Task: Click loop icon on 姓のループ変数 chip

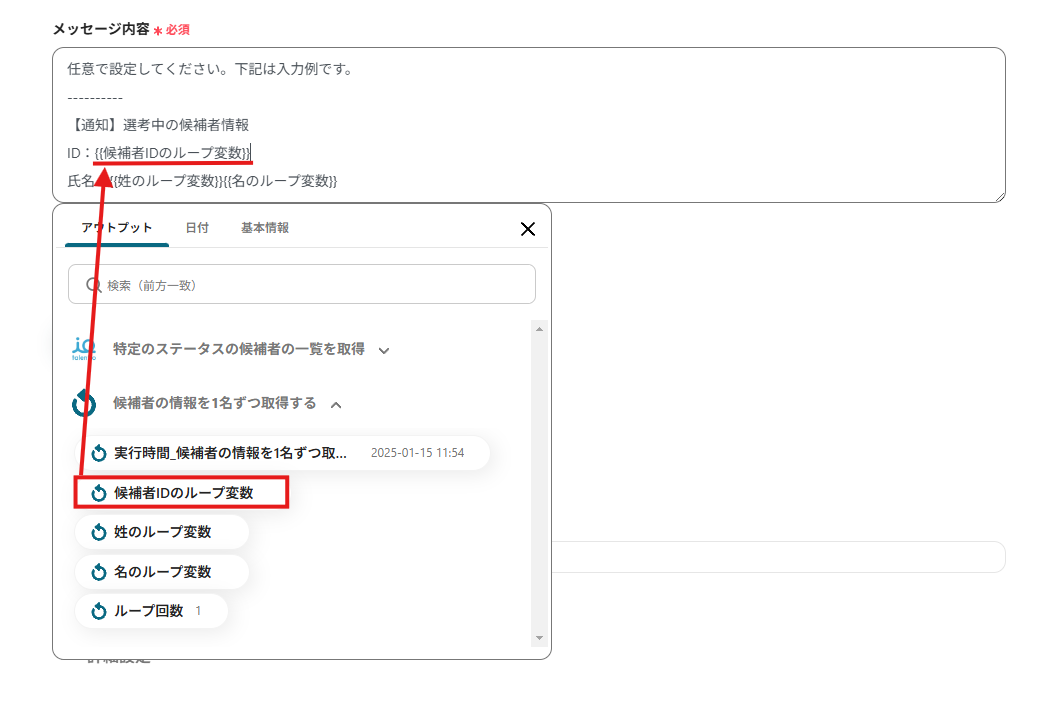Action: coord(99,532)
